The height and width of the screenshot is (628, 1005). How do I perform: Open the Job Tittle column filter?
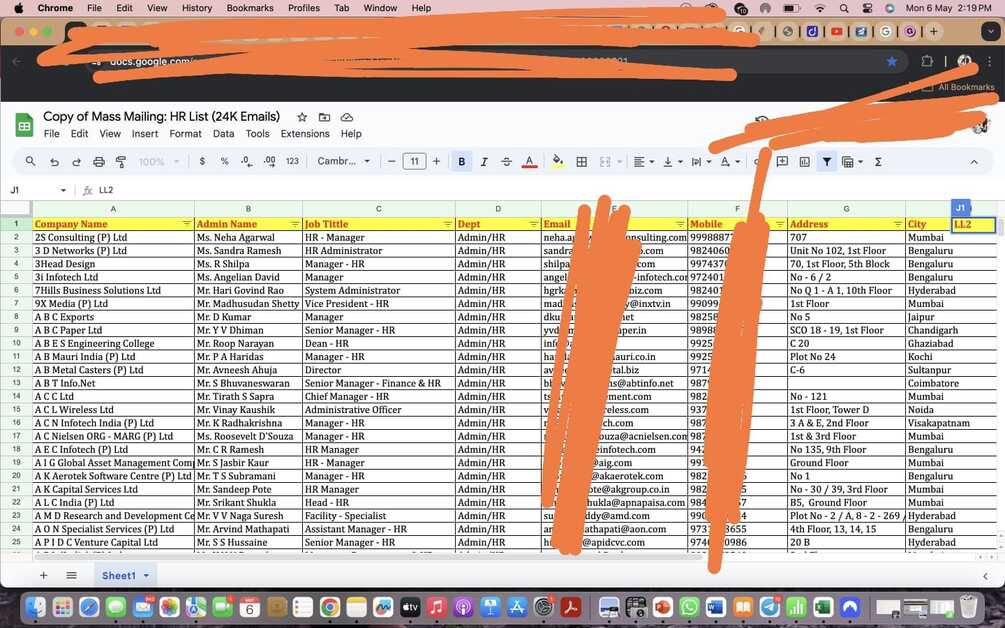click(447, 224)
